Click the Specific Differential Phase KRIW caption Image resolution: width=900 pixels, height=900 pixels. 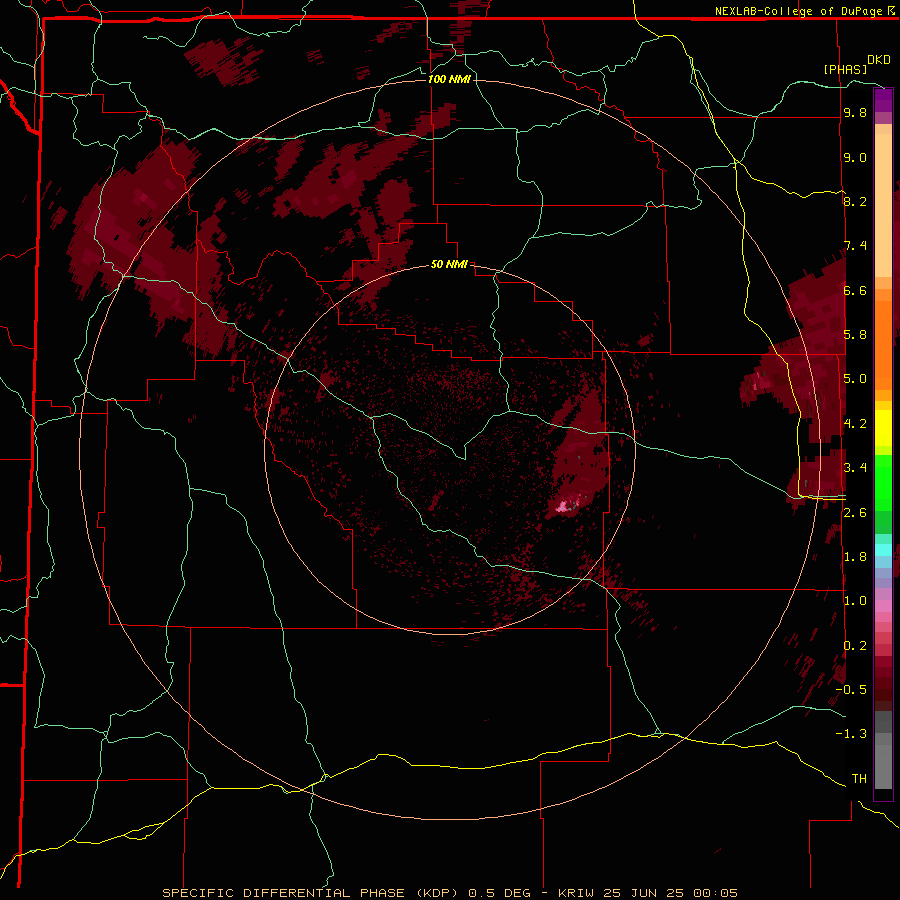(x=449, y=893)
